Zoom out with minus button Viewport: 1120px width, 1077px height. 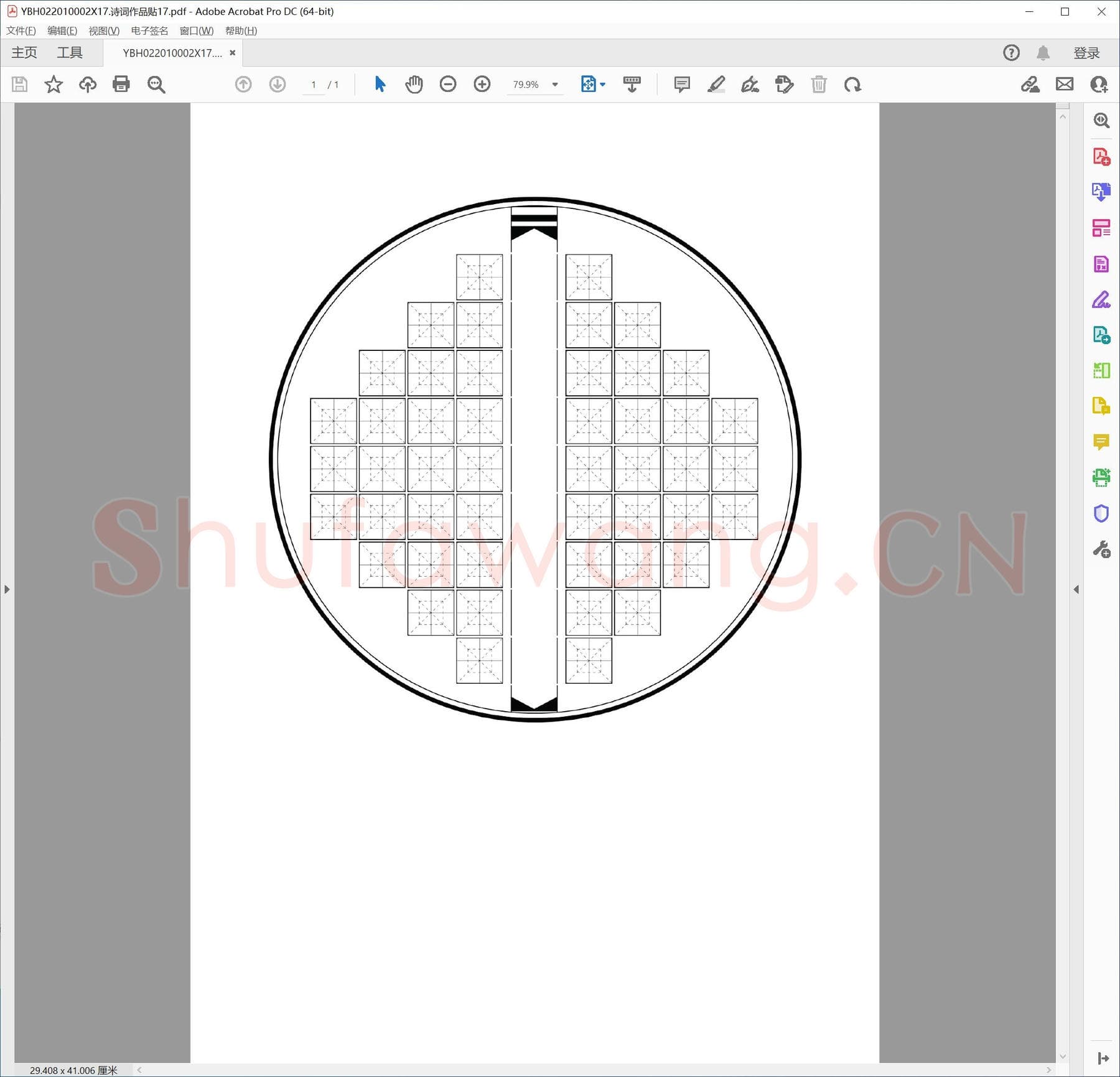point(448,84)
